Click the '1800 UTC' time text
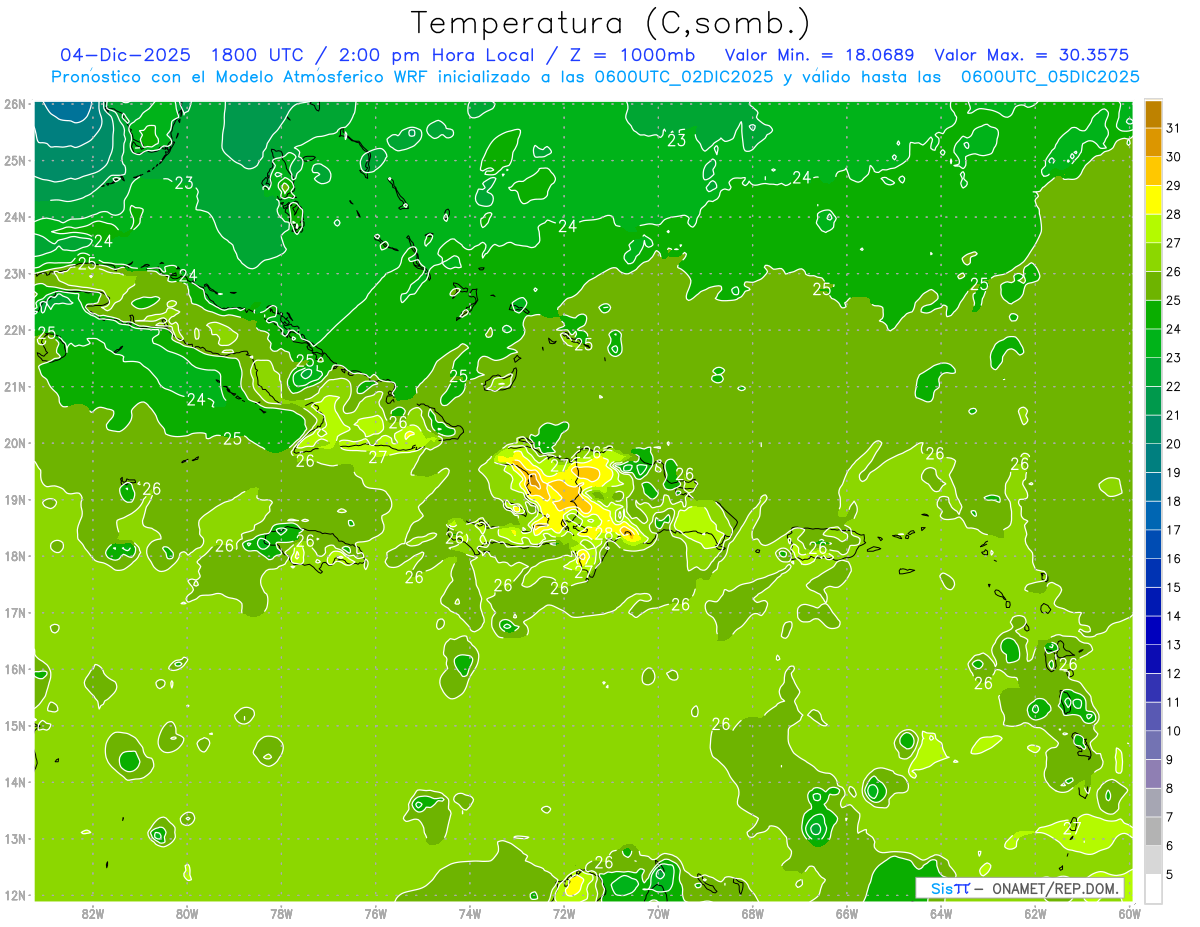This screenshot has width=1200, height=927. click(258, 55)
